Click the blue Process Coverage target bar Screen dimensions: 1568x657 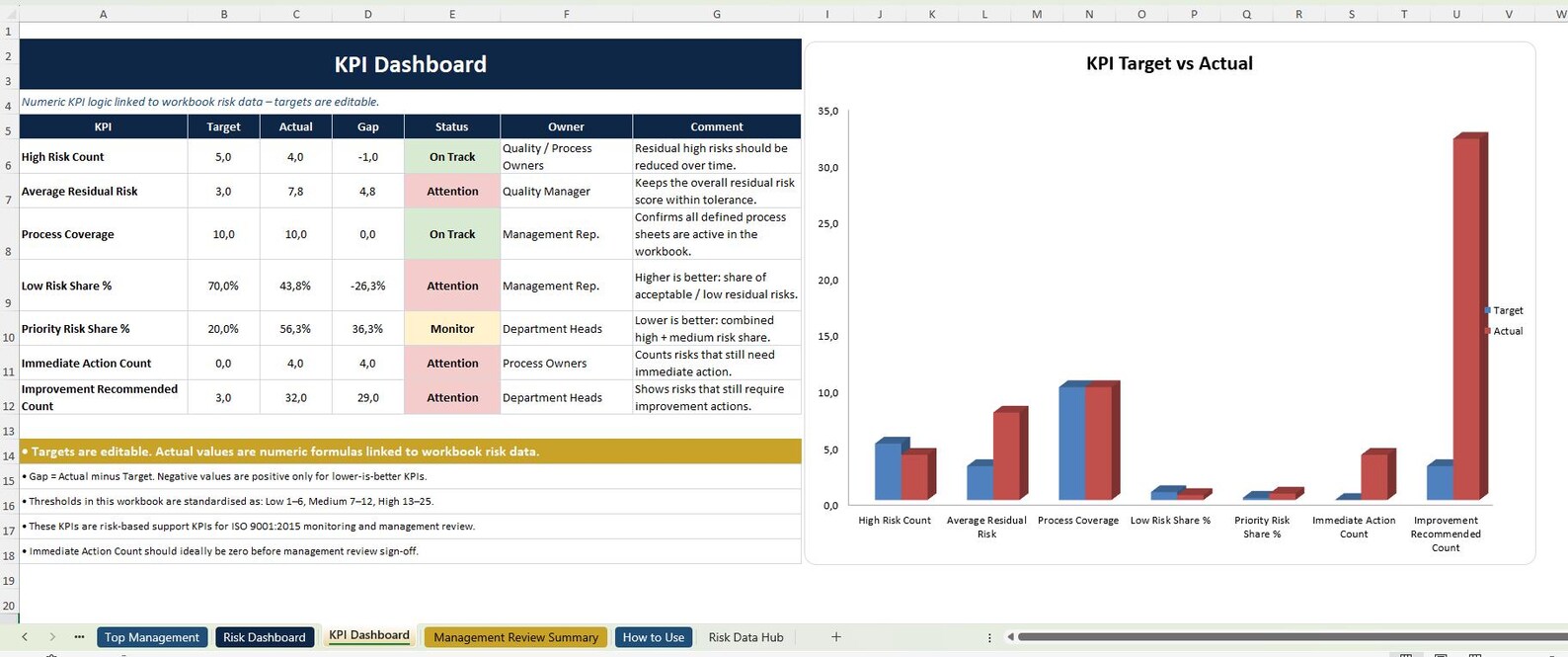click(x=1071, y=443)
